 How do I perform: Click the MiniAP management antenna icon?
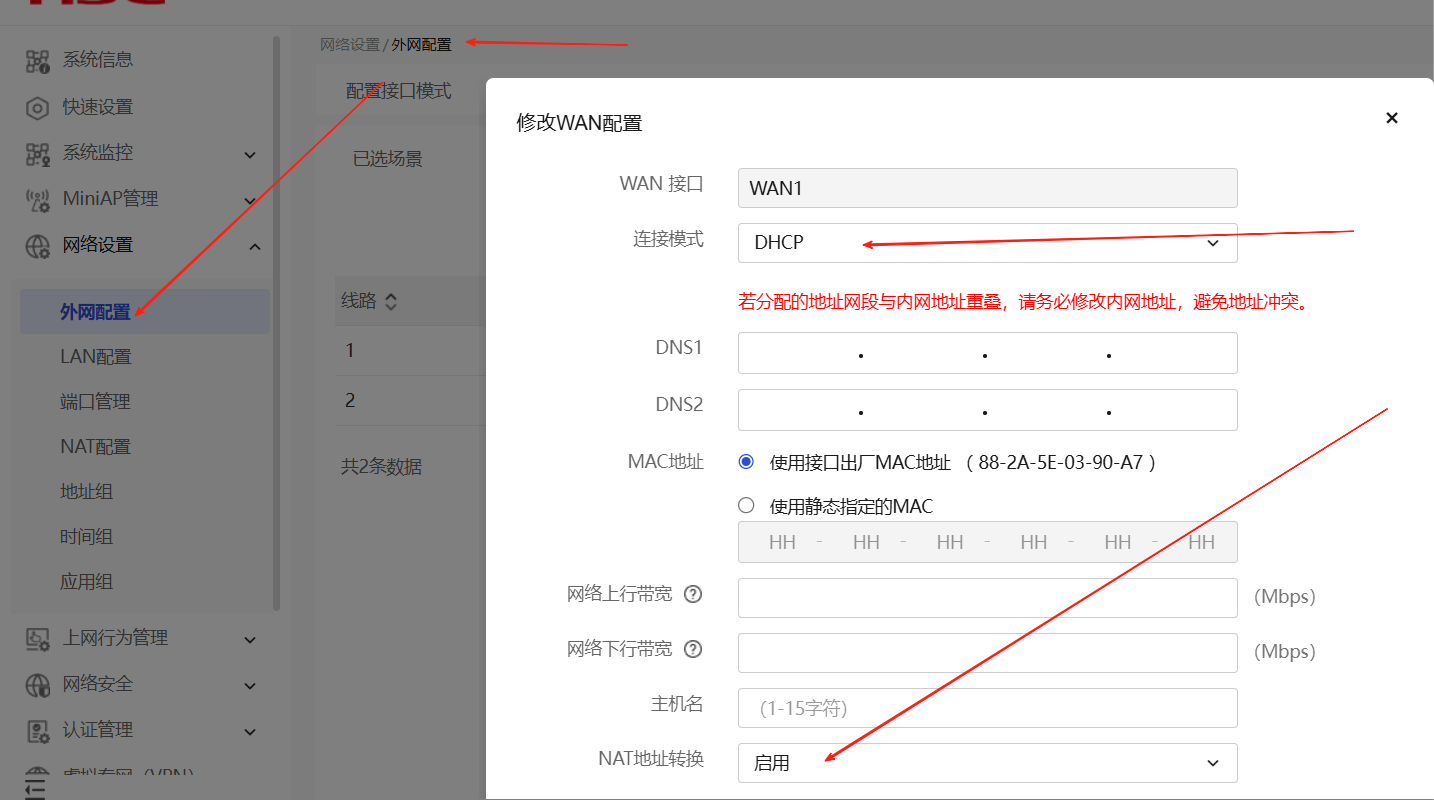click(x=37, y=199)
